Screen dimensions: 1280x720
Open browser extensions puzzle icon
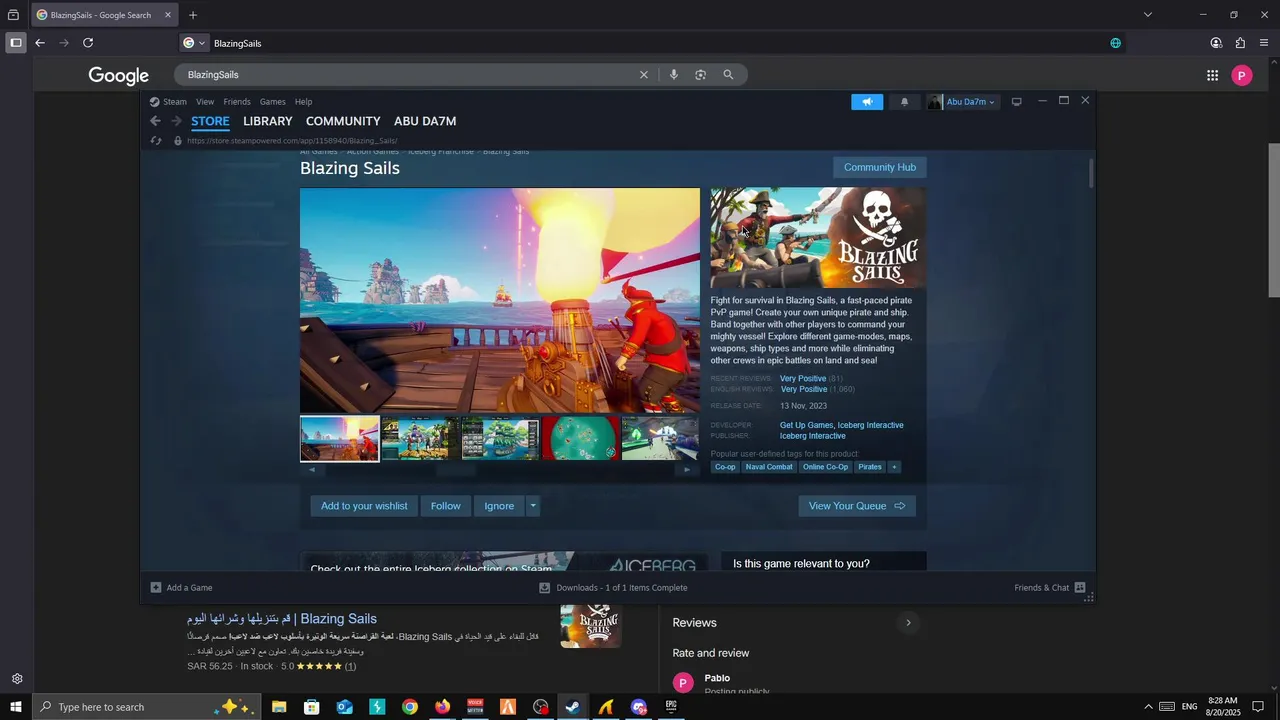pyautogui.click(x=1240, y=43)
